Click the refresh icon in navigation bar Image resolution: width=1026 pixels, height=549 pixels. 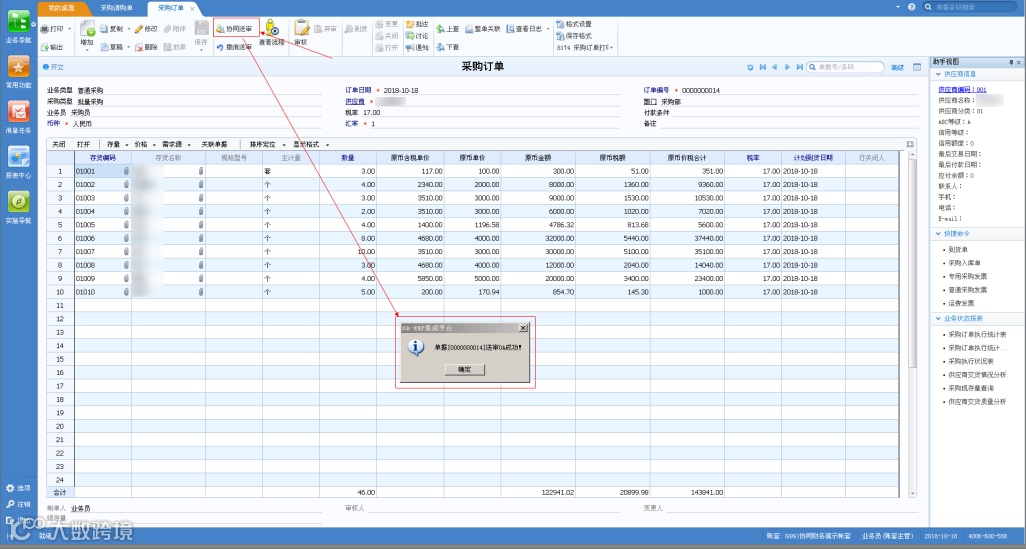click(751, 67)
